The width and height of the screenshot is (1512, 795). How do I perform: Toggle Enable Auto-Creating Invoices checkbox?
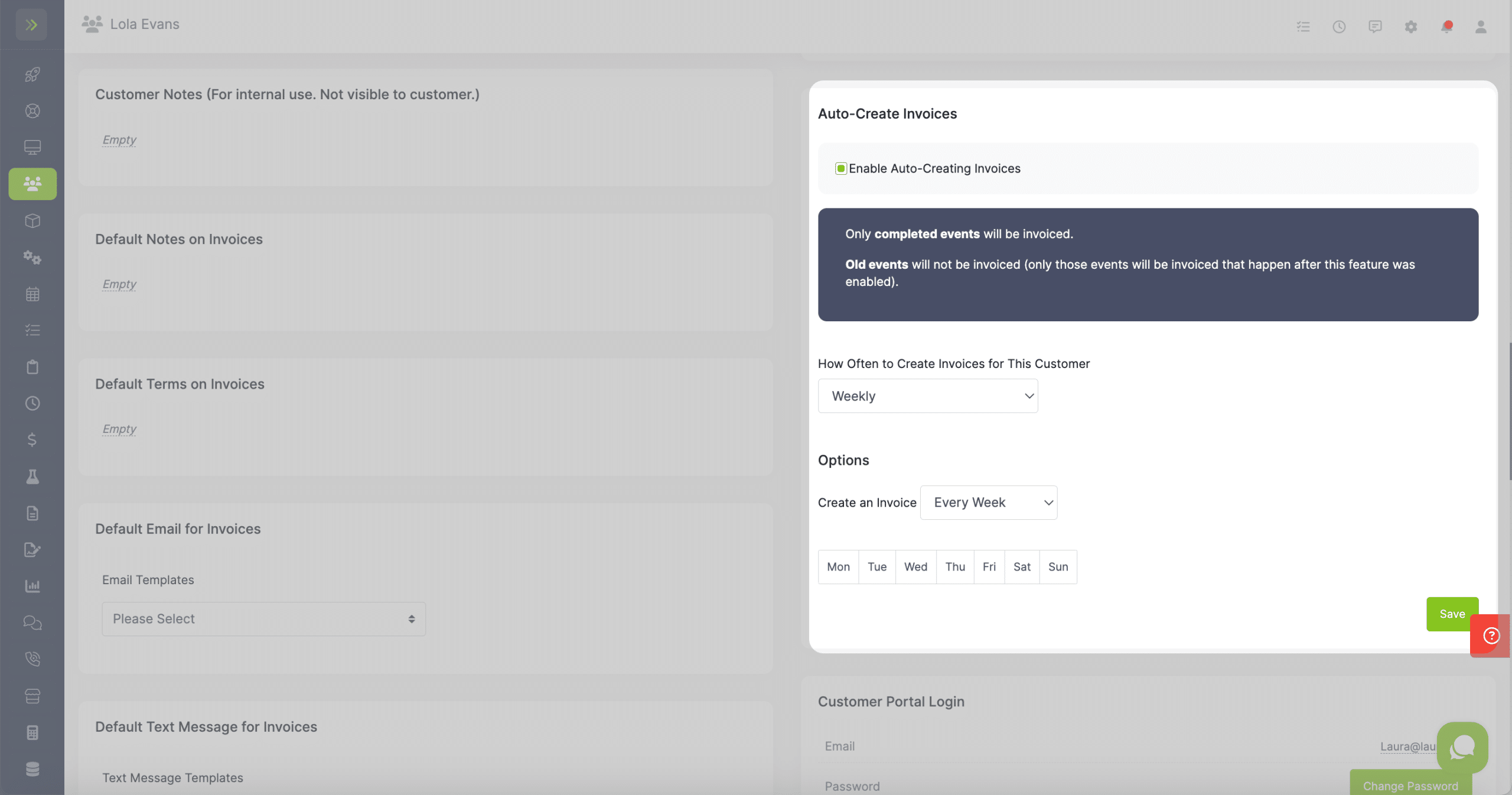click(x=840, y=168)
